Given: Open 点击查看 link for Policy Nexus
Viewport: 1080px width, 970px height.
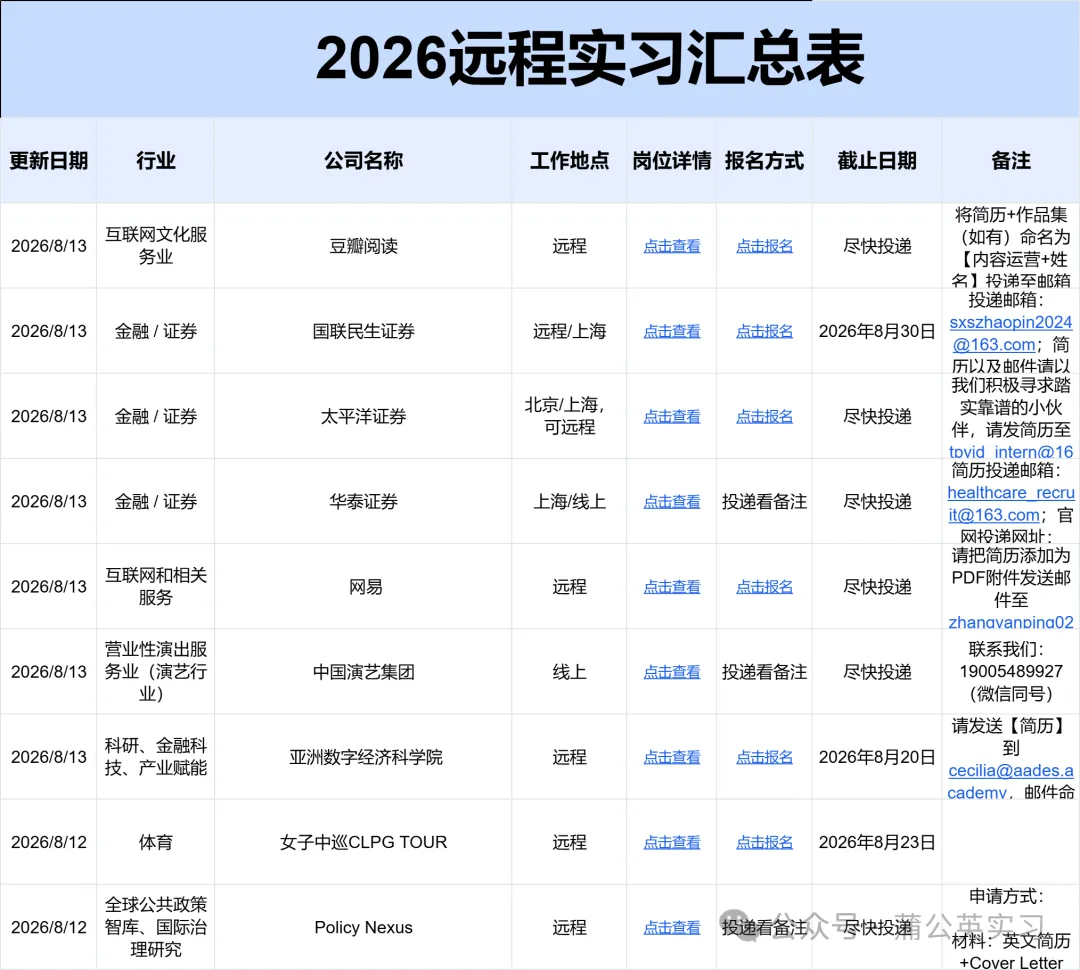Looking at the screenshot, I should coord(672,928).
